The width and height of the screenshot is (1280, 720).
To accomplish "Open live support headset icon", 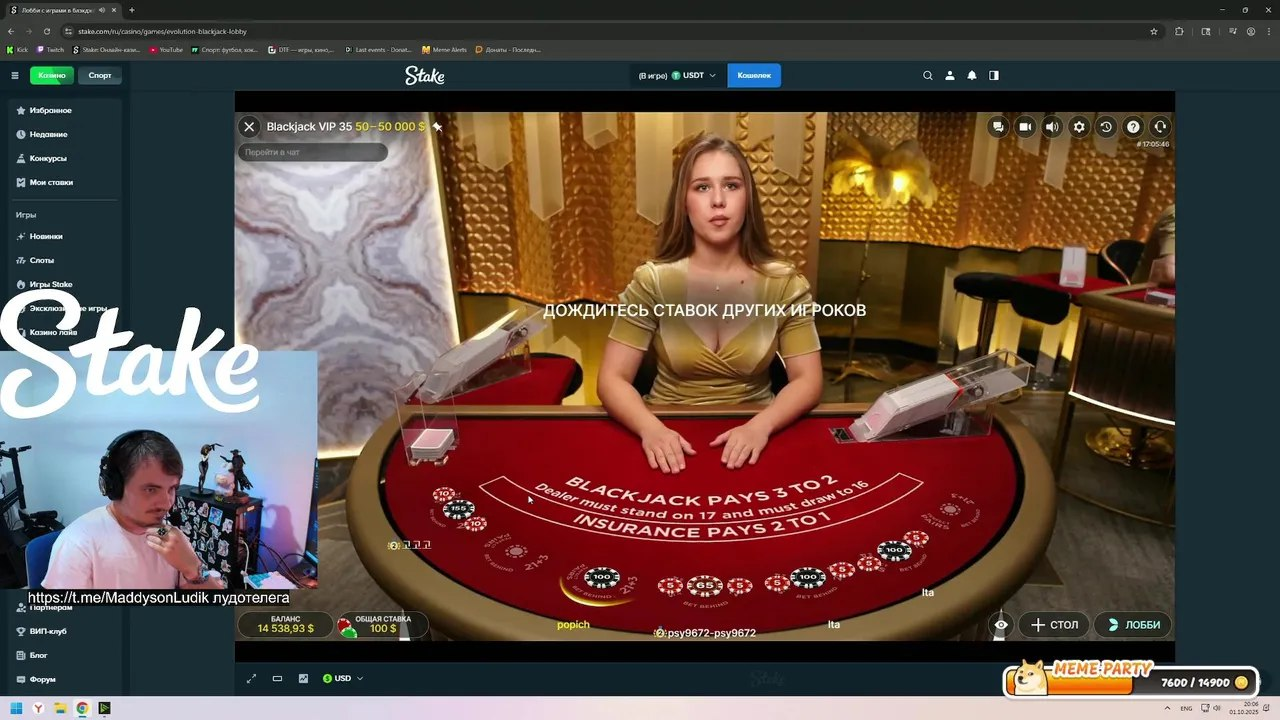I will pos(1160,127).
